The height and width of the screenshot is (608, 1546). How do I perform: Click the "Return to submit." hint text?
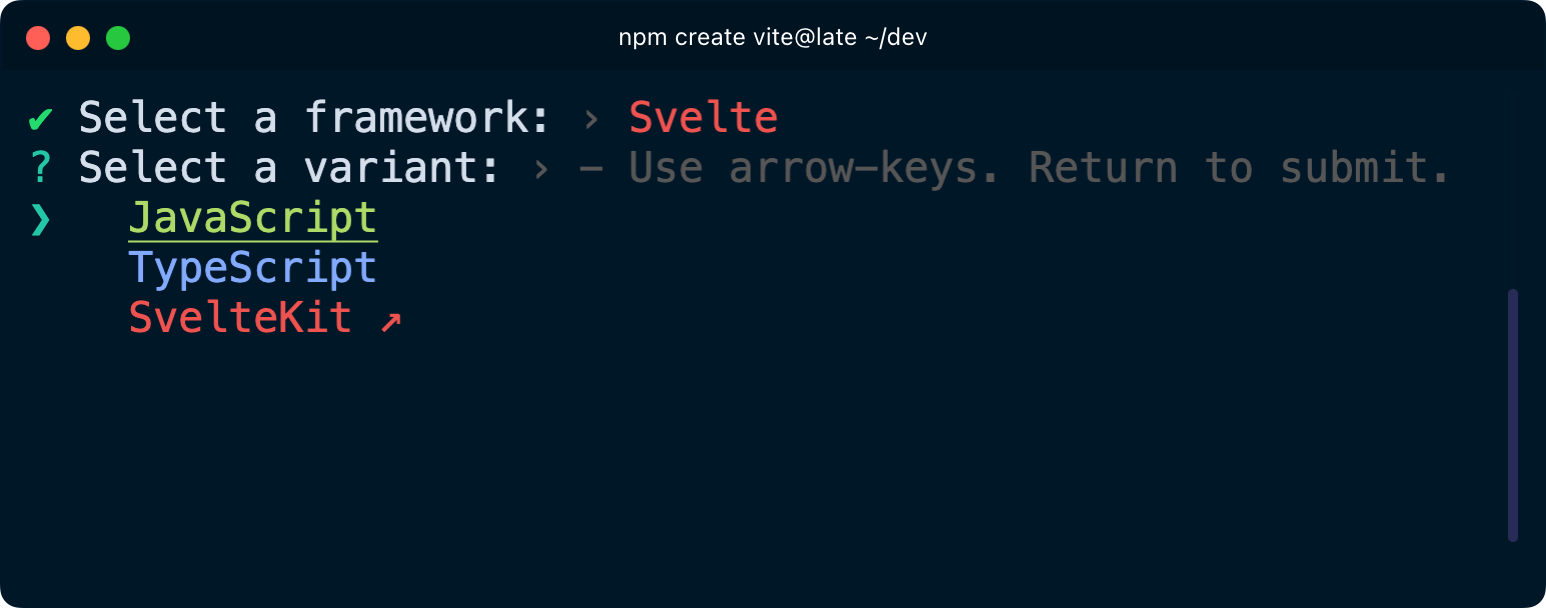coord(1240,168)
